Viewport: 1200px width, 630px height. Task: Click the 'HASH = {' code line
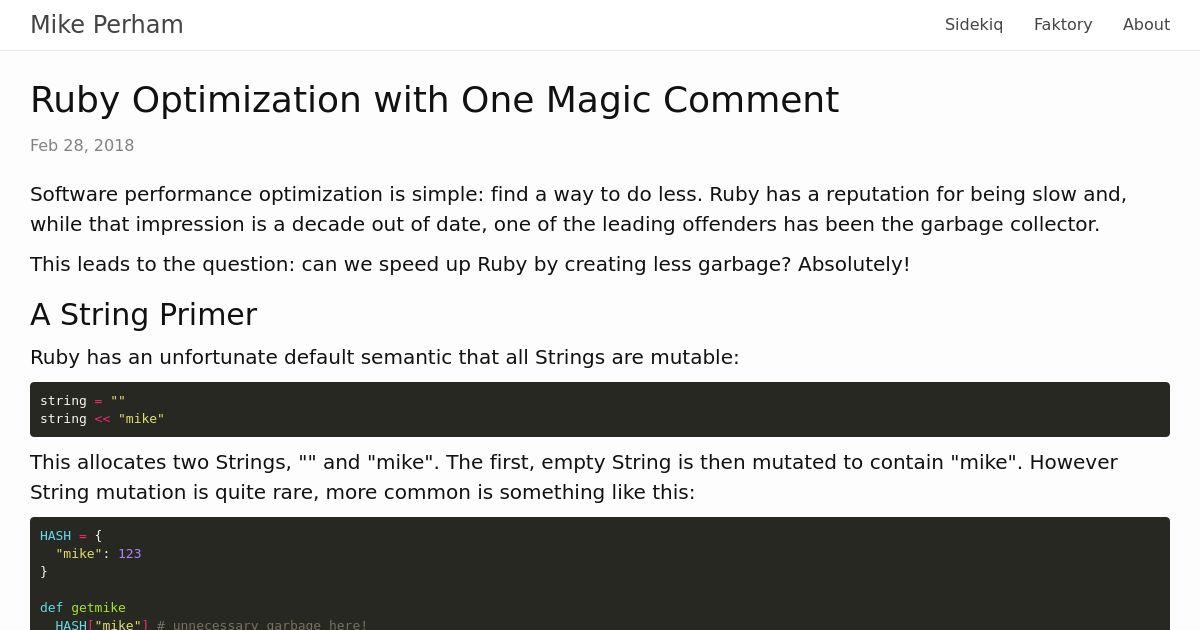(71, 536)
